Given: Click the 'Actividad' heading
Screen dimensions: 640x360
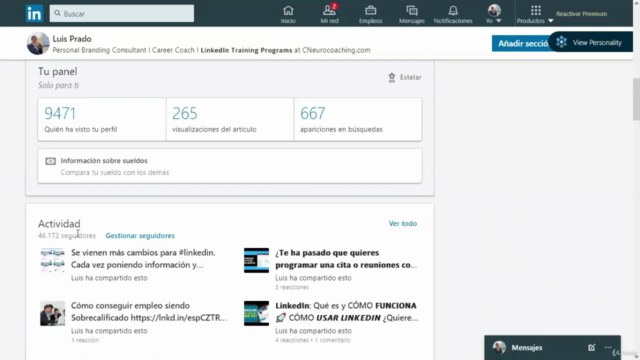Looking at the screenshot, I should [59, 224].
